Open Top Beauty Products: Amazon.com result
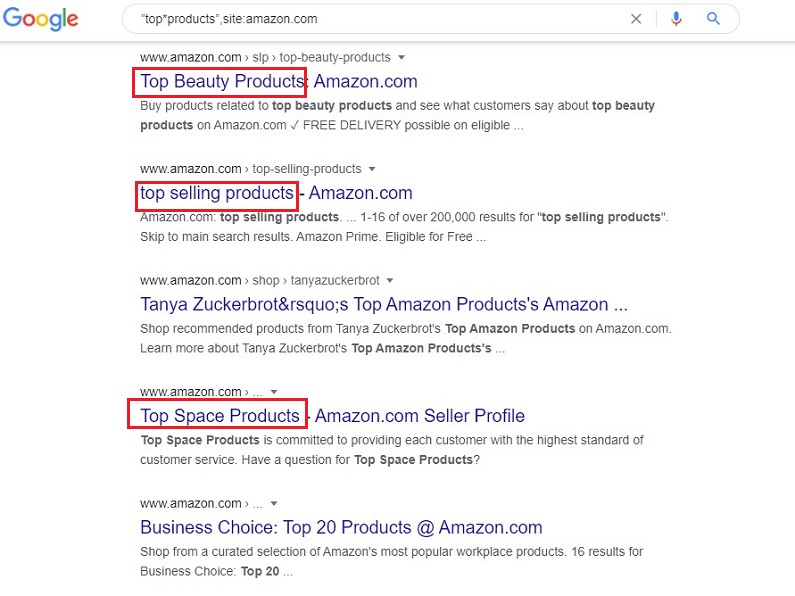 point(279,82)
